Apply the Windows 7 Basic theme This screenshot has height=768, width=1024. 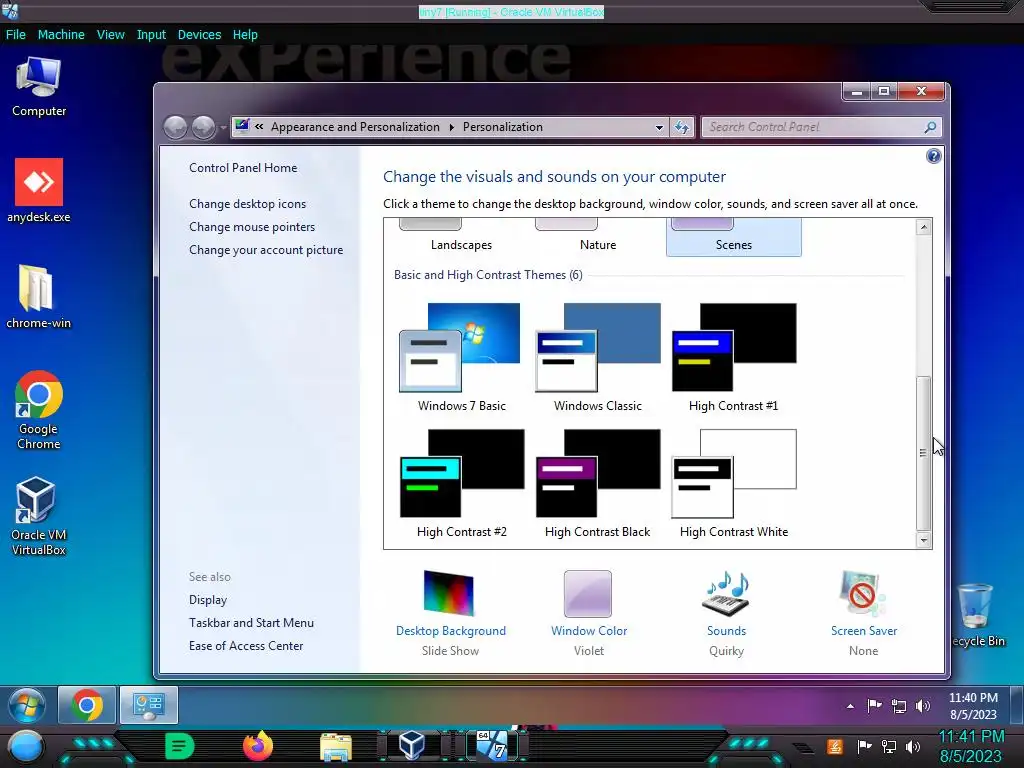(x=461, y=357)
